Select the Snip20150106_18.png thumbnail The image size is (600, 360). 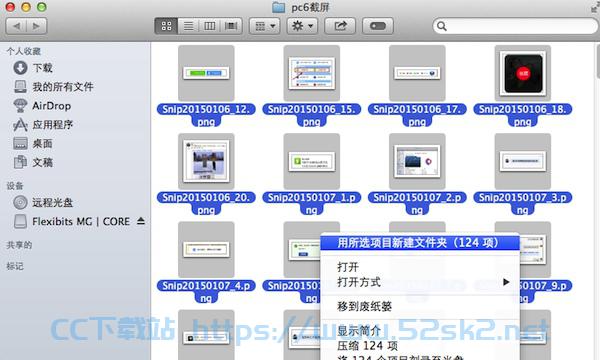(523, 73)
